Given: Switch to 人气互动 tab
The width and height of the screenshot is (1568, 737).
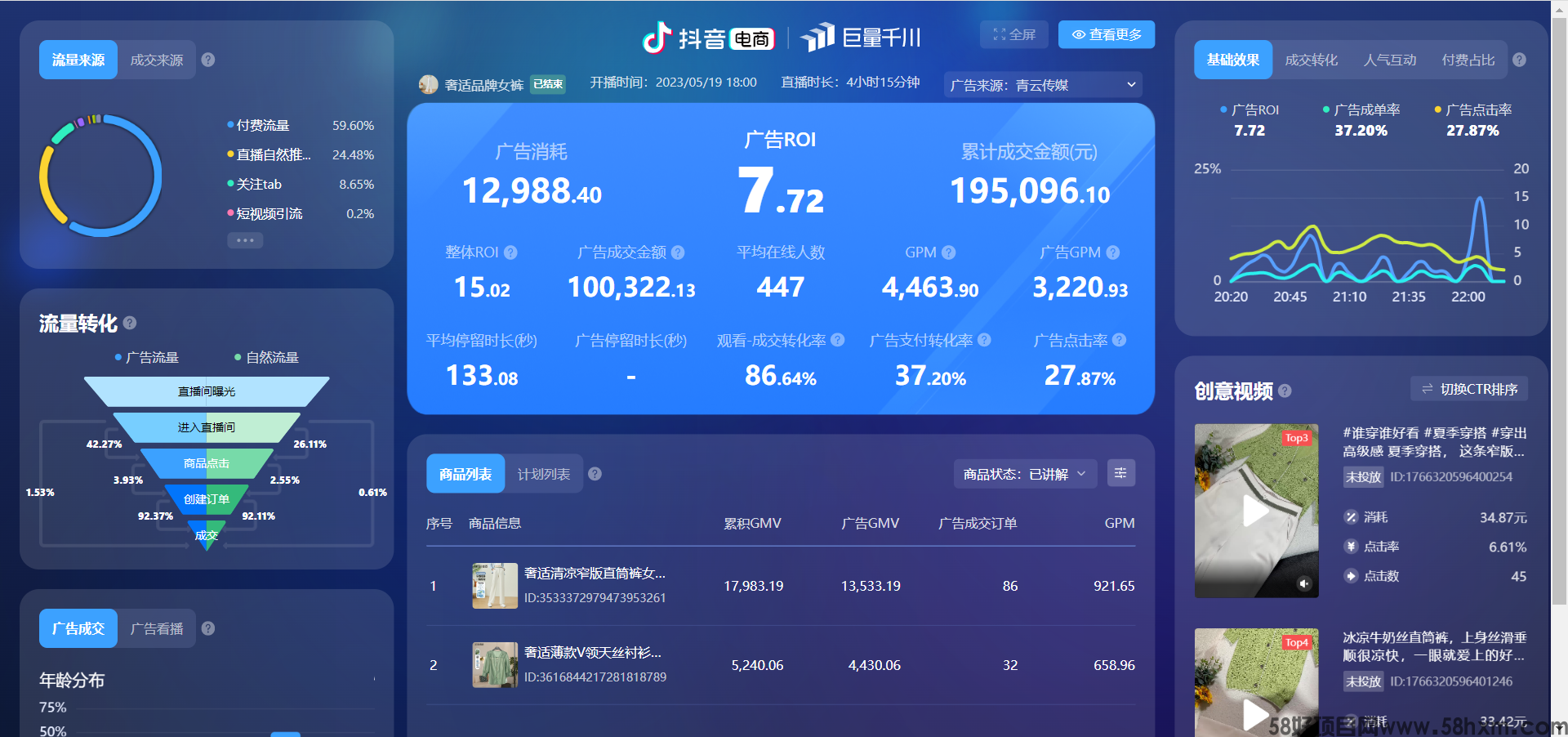Looking at the screenshot, I should point(1390,60).
